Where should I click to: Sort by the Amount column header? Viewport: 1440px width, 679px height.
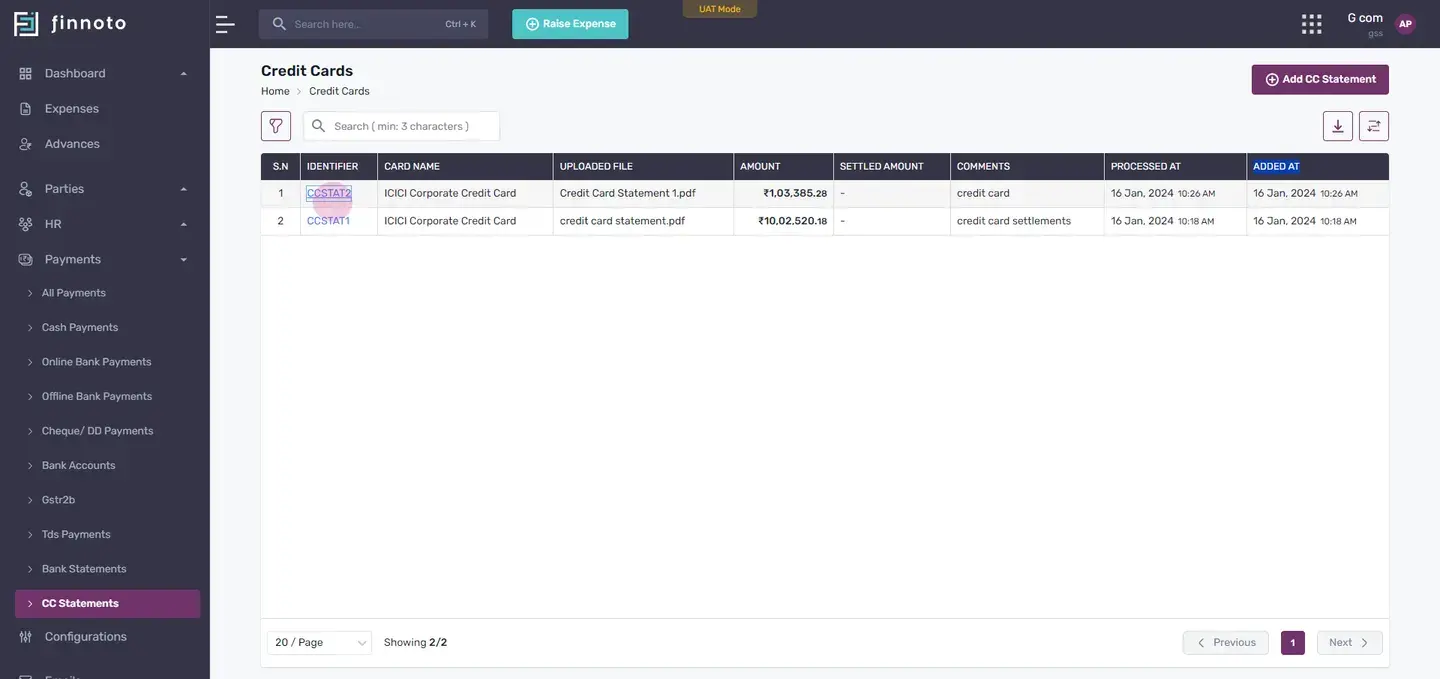tap(760, 166)
